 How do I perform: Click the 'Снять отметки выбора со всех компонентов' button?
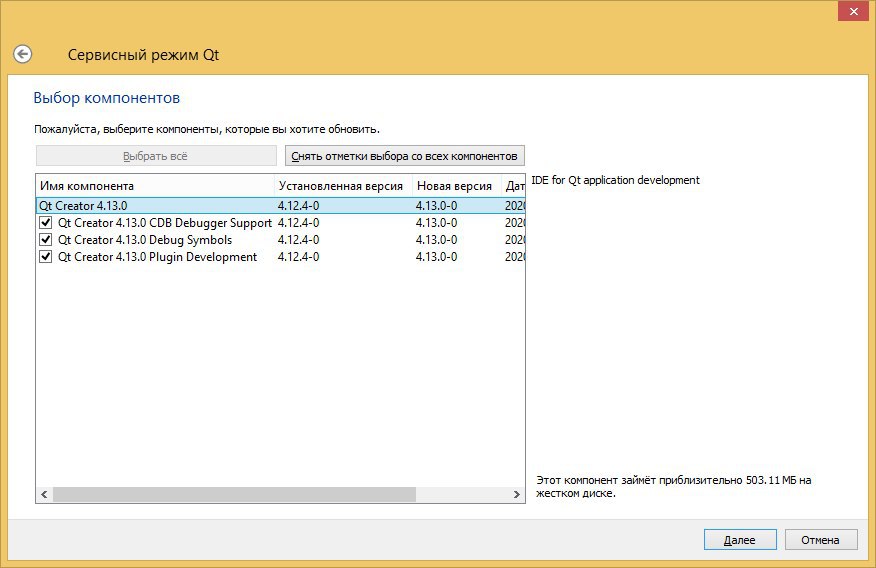(x=404, y=156)
